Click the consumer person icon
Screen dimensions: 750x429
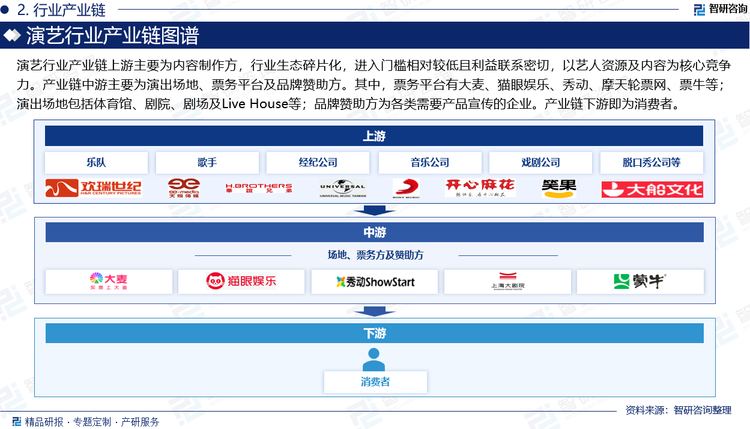click(x=374, y=359)
